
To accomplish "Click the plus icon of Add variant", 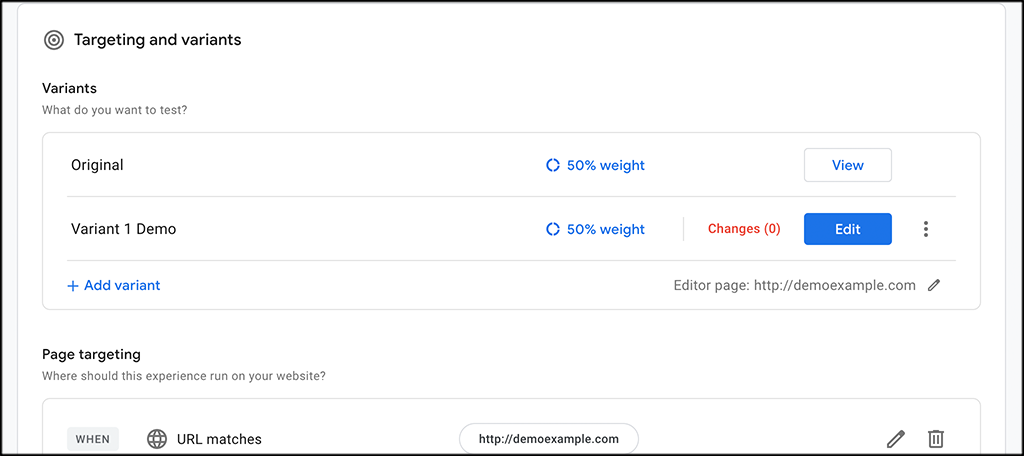I will 72,286.
